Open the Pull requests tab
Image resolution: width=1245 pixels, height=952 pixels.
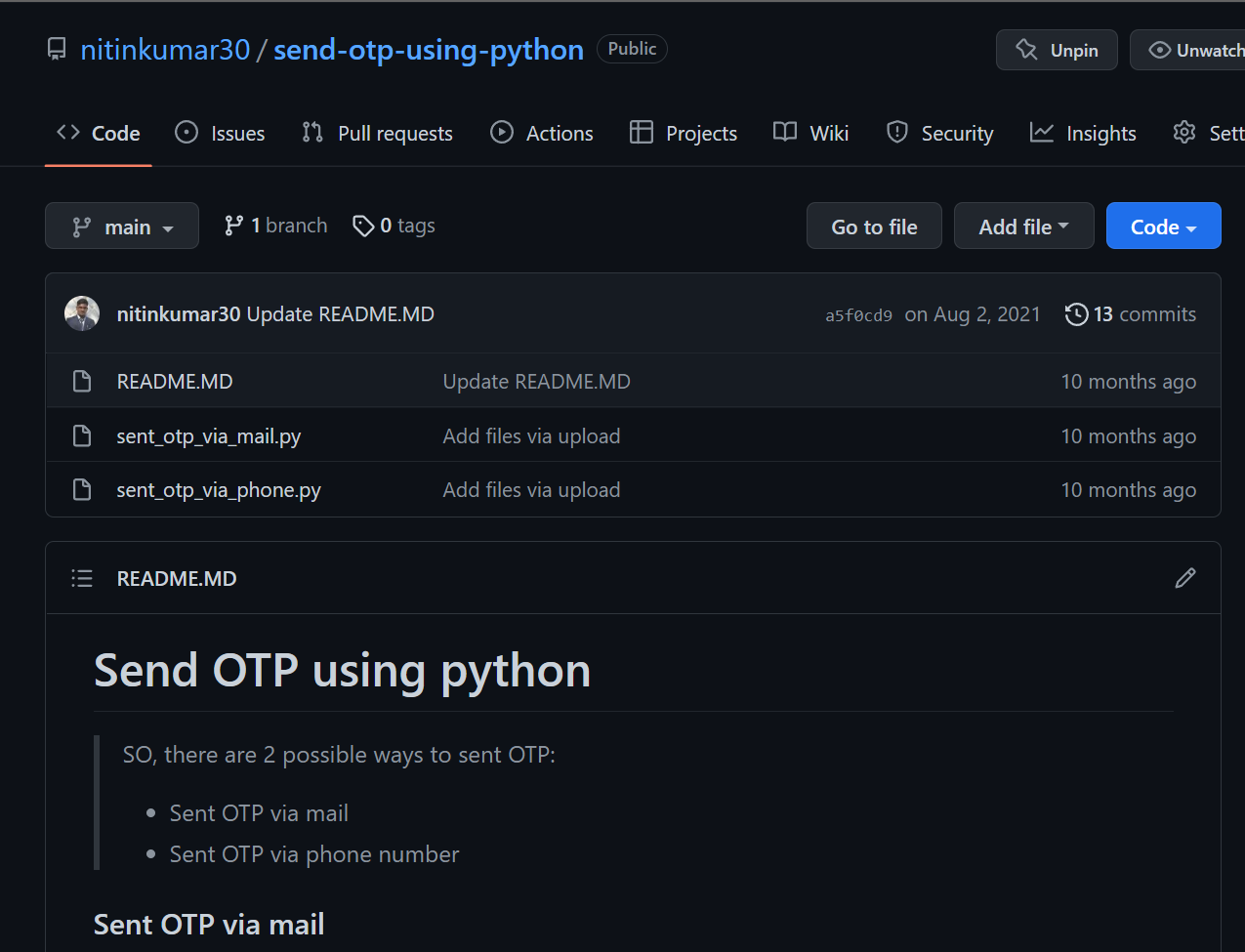pyautogui.click(x=377, y=134)
